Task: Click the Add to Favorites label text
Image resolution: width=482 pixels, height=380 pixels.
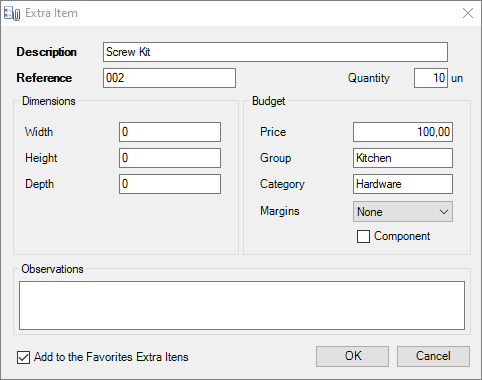Action: pyautogui.click(x=111, y=357)
